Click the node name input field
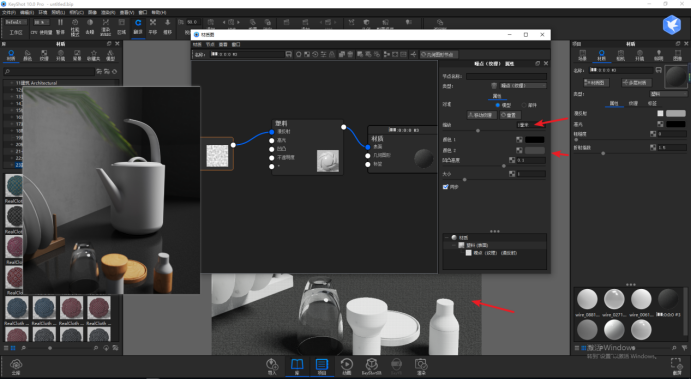 pyautogui.click(x=506, y=76)
